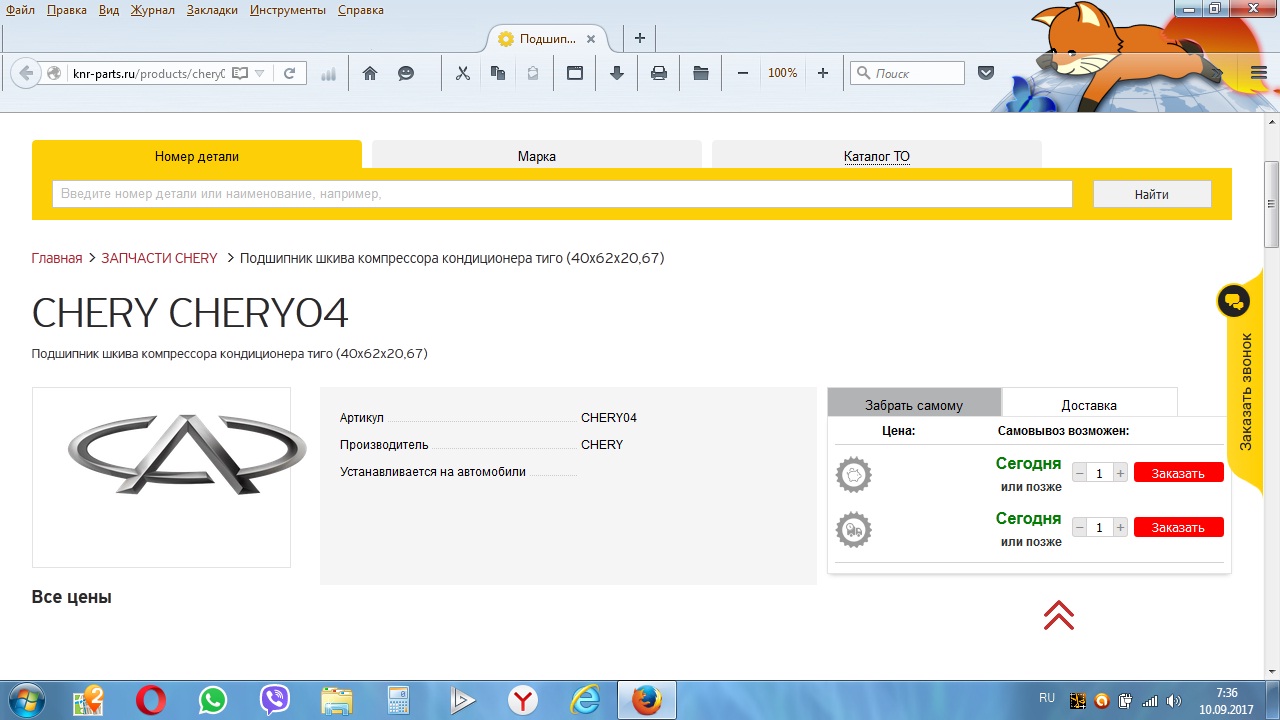Open the Правка menu
Viewport: 1280px width, 720px height.
coord(66,10)
